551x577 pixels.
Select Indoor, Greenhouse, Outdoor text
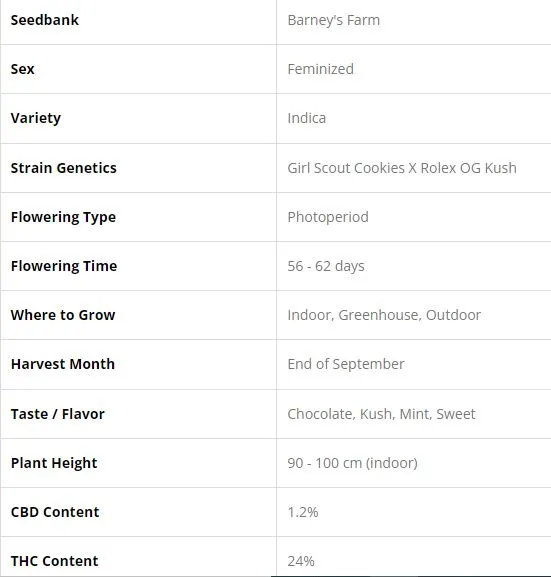(384, 315)
